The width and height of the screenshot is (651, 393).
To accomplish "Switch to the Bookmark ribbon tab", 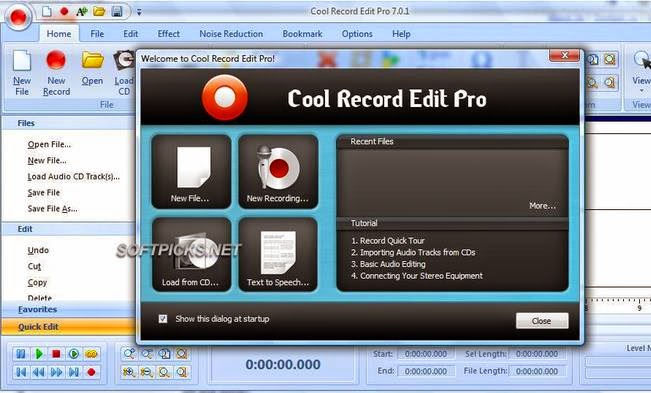I will (302, 34).
